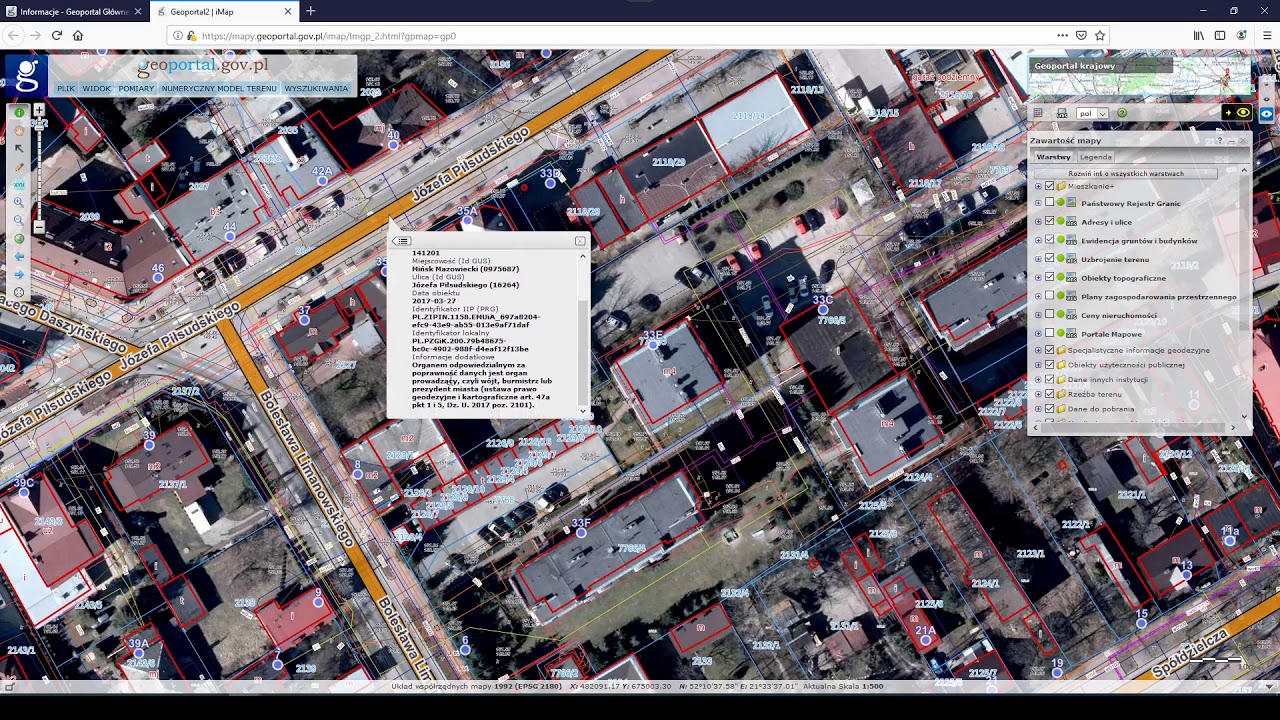
Task: Click 'Rozwiń inf. o wszystkich warstwach' button
Action: [x=1126, y=174]
